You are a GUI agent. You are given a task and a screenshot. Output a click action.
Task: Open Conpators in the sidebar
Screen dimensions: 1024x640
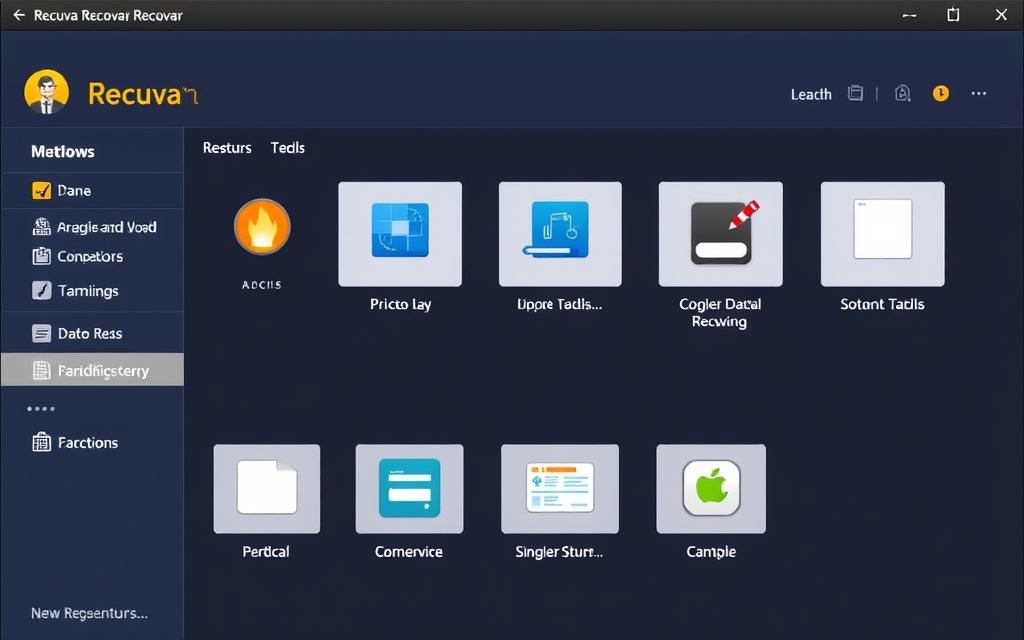(x=92, y=257)
